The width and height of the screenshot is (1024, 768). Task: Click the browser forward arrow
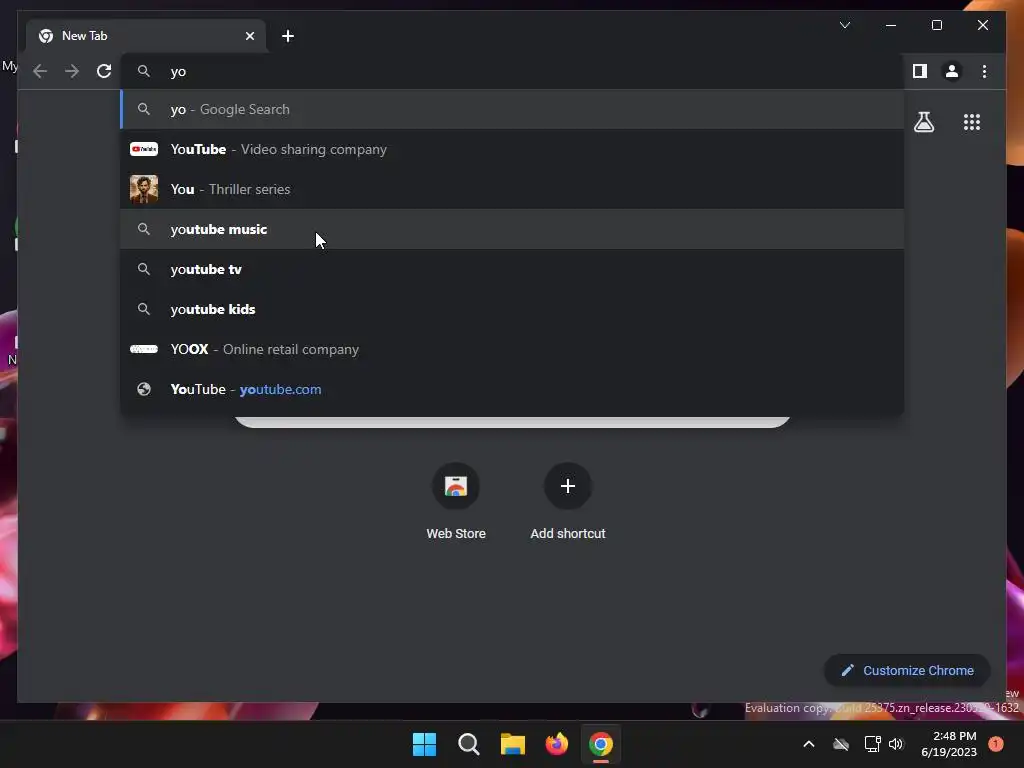(x=72, y=71)
